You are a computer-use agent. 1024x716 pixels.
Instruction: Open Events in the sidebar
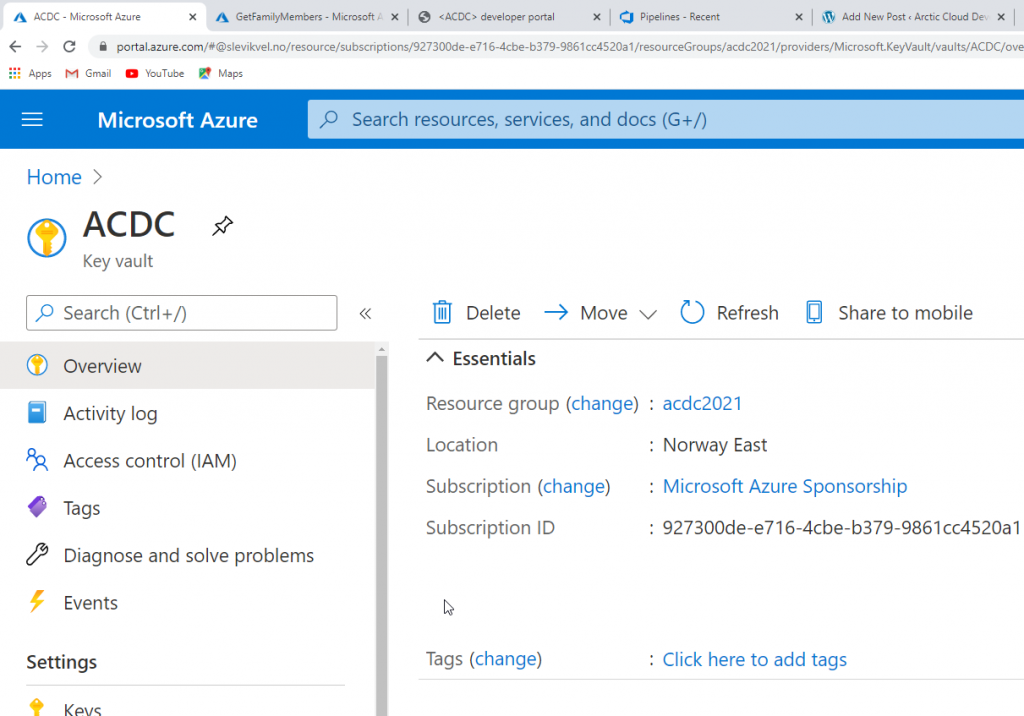[x=188, y=602]
